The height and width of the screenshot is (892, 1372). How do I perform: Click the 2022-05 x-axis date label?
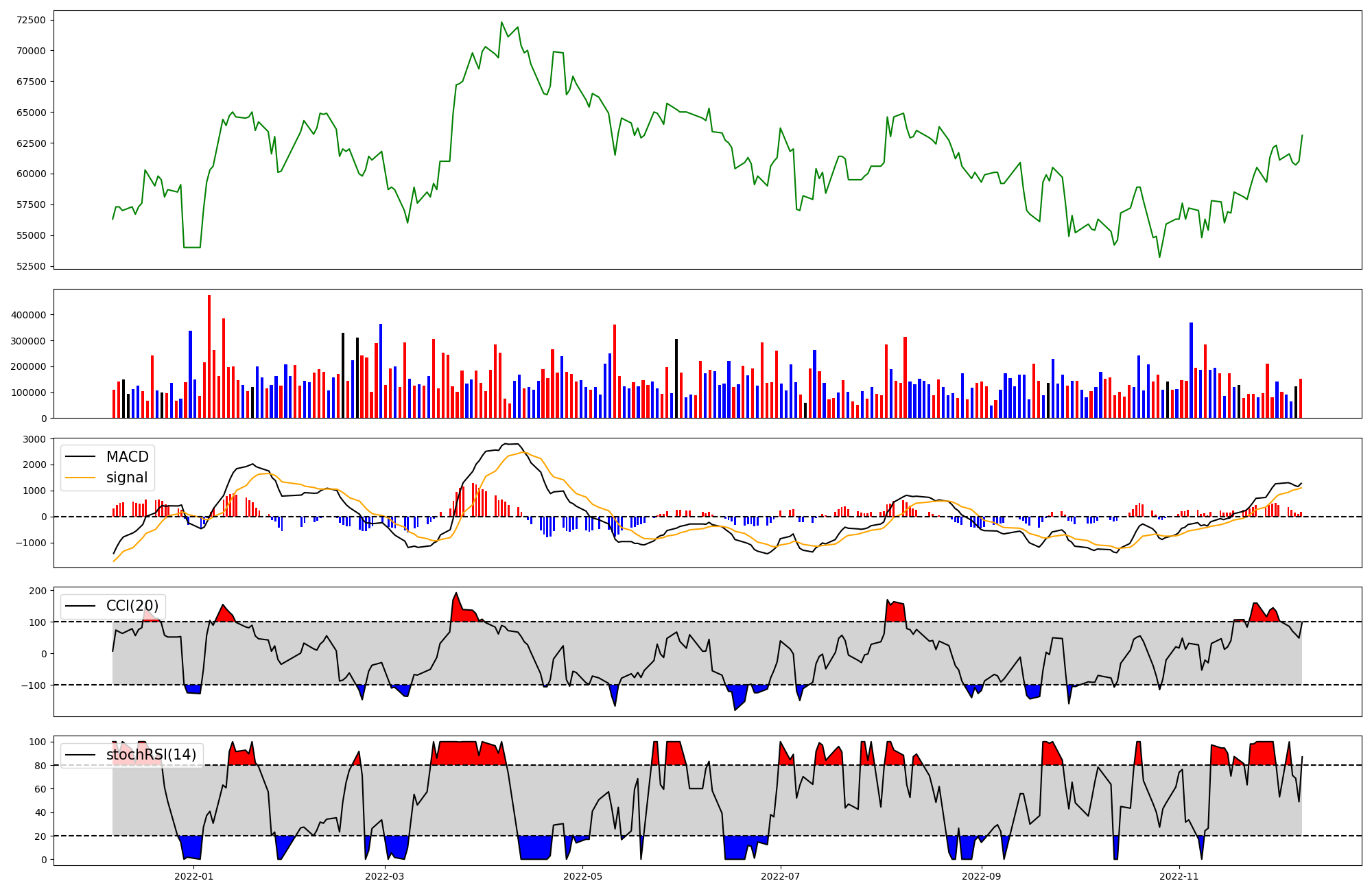tap(582, 876)
